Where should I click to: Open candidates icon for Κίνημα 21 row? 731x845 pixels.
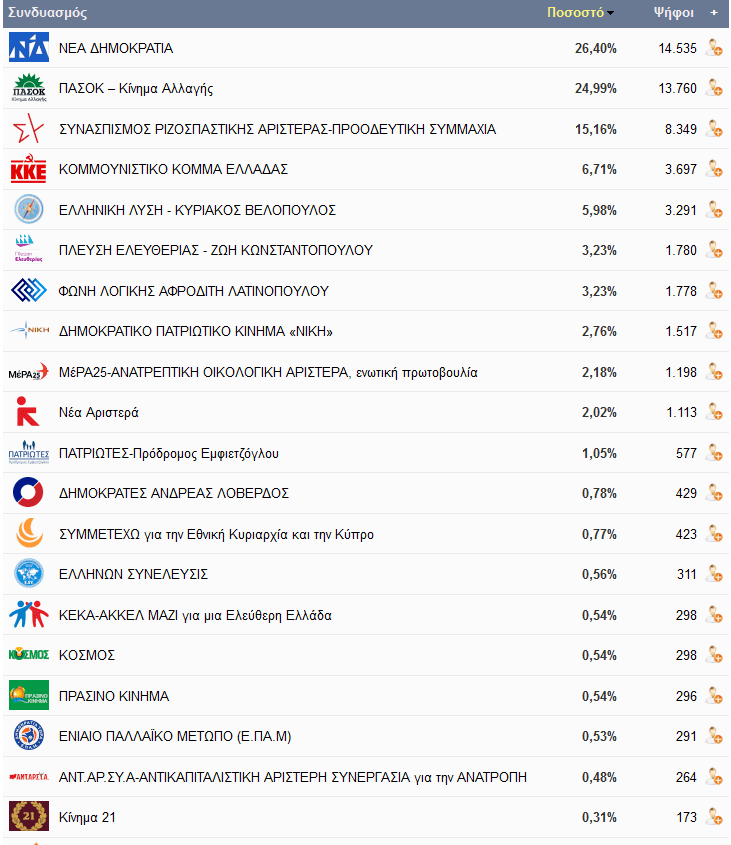pos(715,818)
